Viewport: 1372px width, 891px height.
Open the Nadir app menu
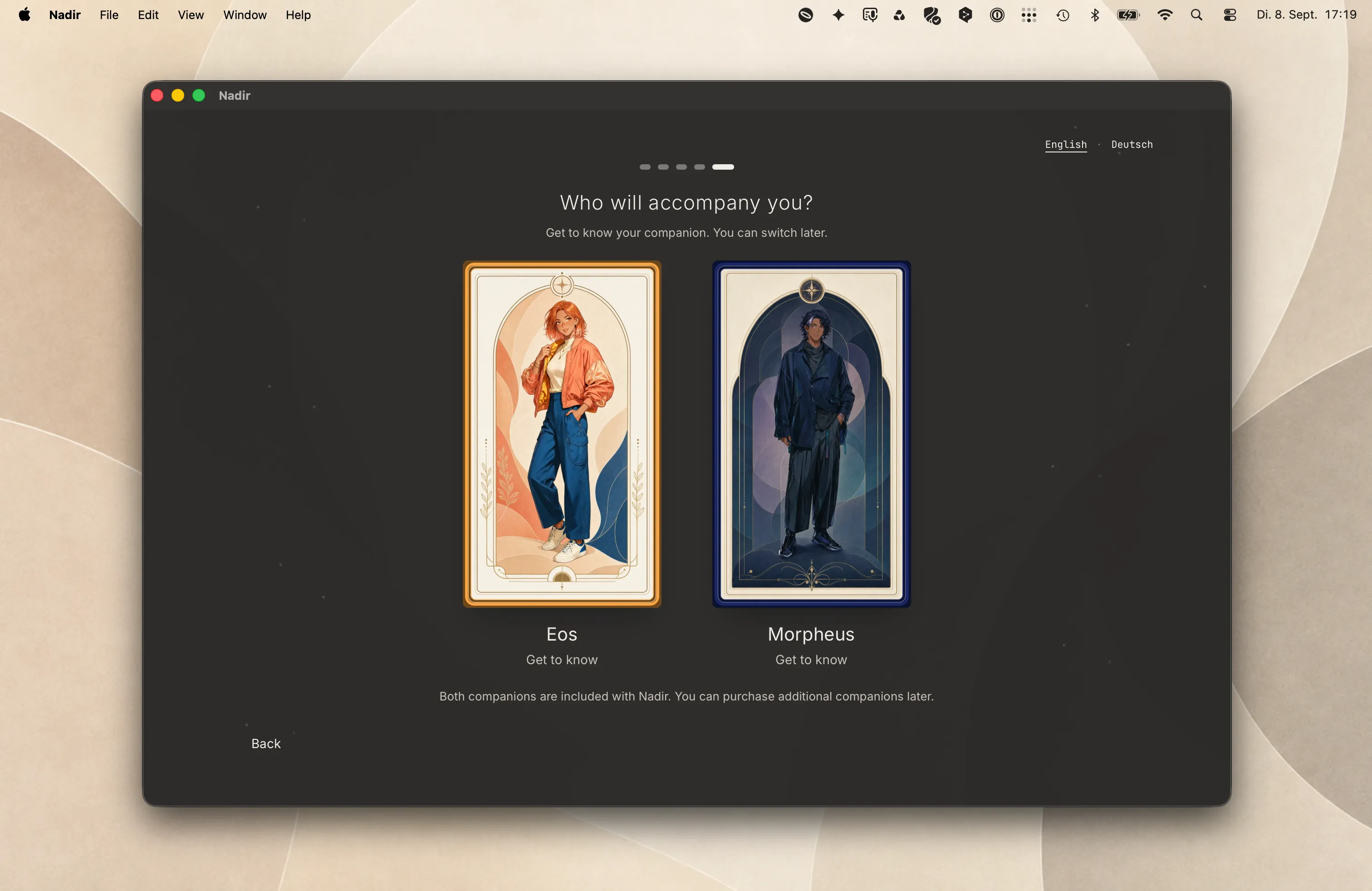[64, 15]
